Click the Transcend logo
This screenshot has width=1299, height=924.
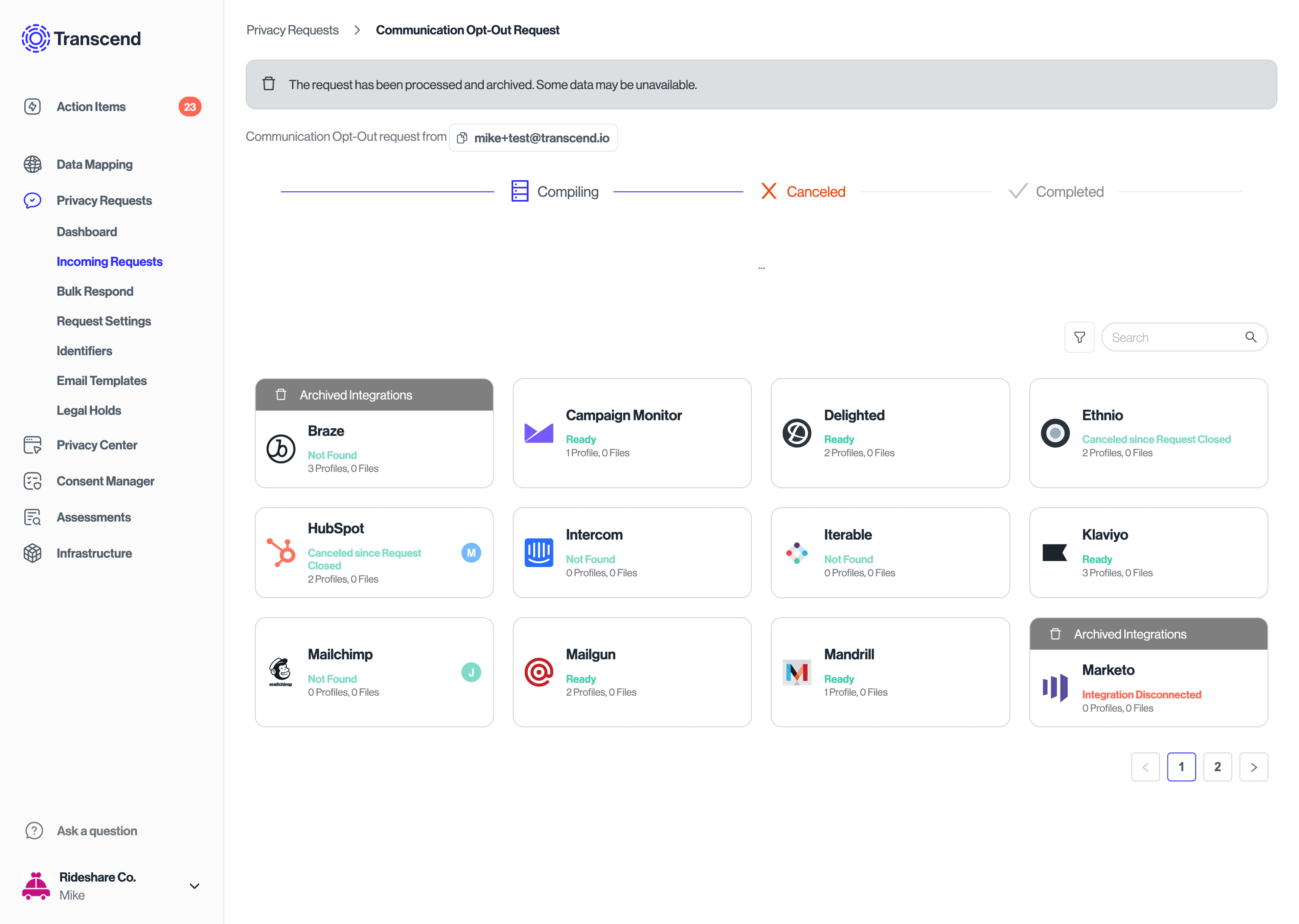pyautogui.click(x=81, y=39)
